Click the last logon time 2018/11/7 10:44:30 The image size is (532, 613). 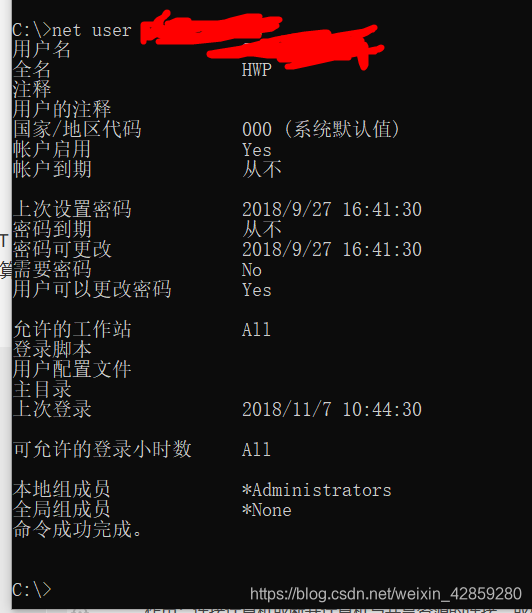point(332,410)
